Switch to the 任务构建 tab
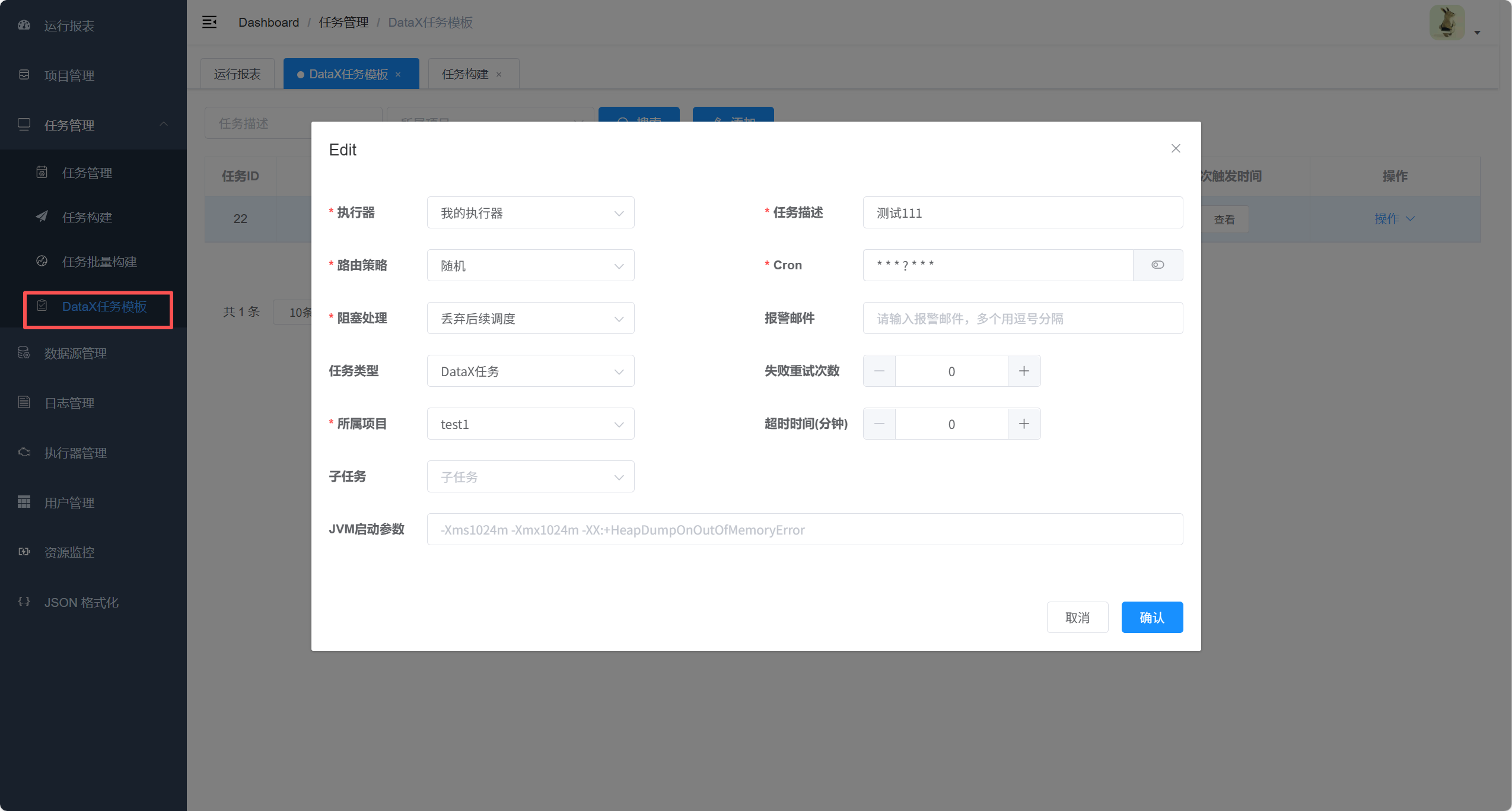This screenshot has height=811, width=1512. [x=465, y=74]
